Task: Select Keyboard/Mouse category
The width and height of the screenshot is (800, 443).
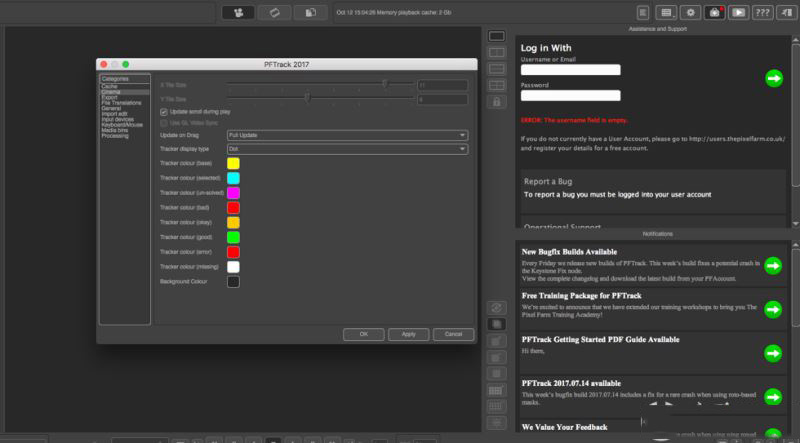Action: point(122,125)
